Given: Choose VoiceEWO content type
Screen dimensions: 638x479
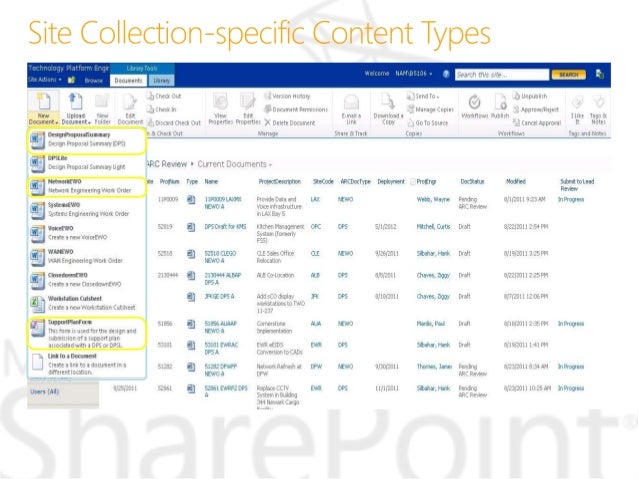Looking at the screenshot, I should pyautogui.click(x=87, y=233).
